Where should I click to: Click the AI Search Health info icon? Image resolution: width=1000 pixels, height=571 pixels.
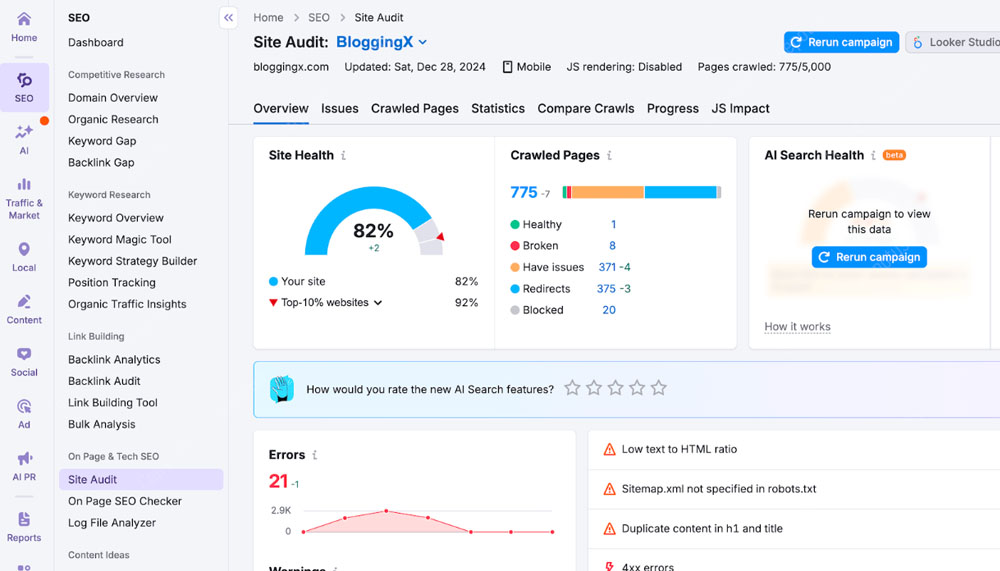click(873, 155)
